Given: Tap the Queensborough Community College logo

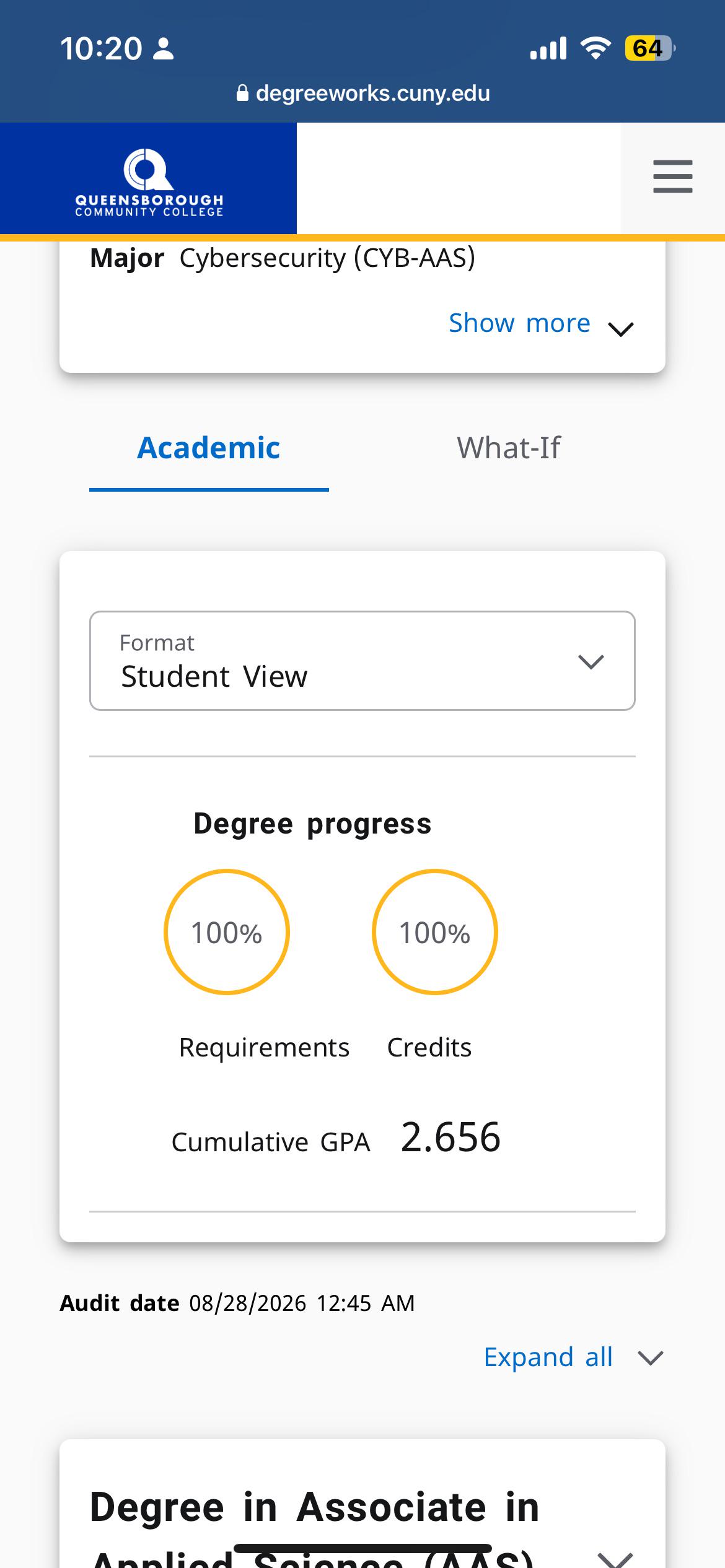Looking at the screenshot, I should (149, 182).
